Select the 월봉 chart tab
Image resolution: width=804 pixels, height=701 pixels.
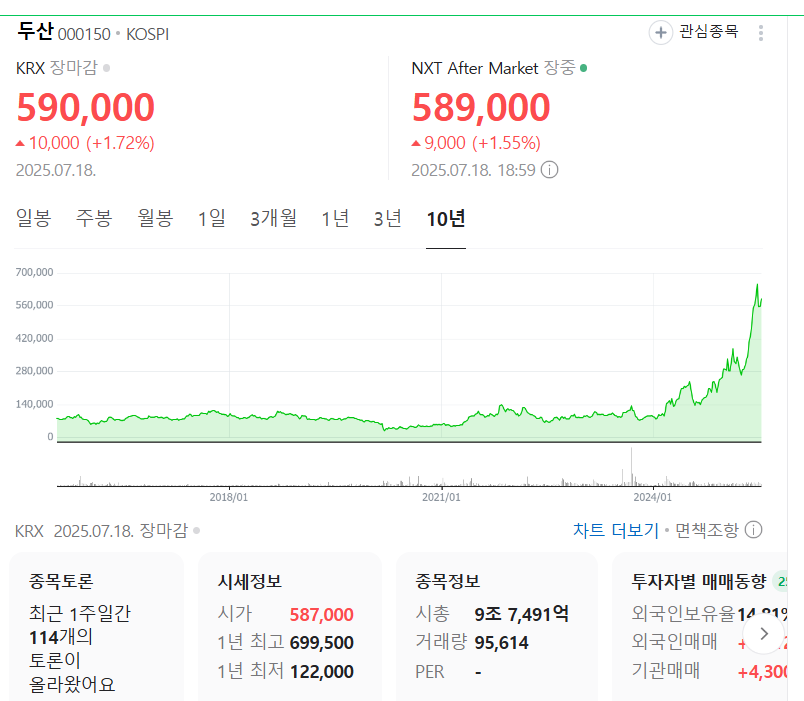(155, 218)
